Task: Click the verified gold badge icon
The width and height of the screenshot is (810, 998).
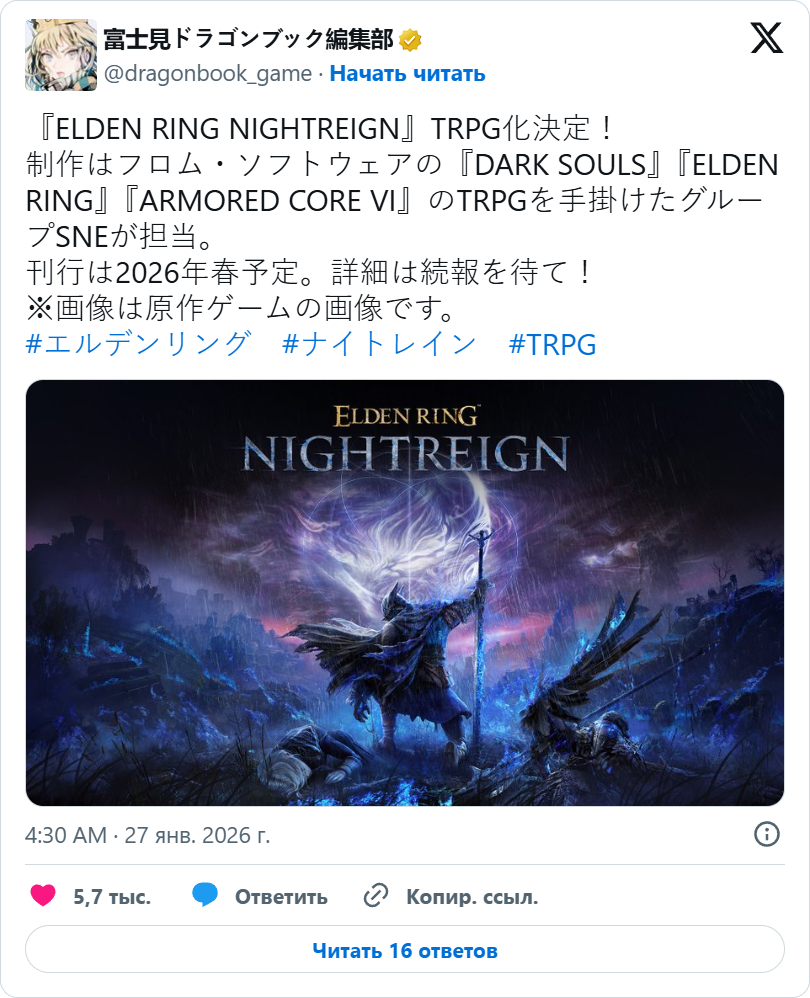Action: 410,40
